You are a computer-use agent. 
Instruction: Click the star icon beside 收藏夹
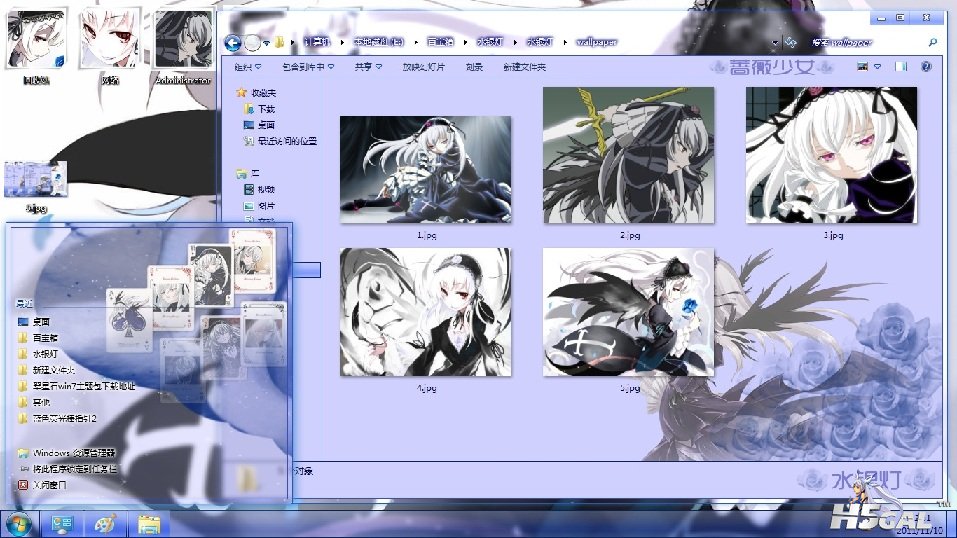[x=242, y=93]
